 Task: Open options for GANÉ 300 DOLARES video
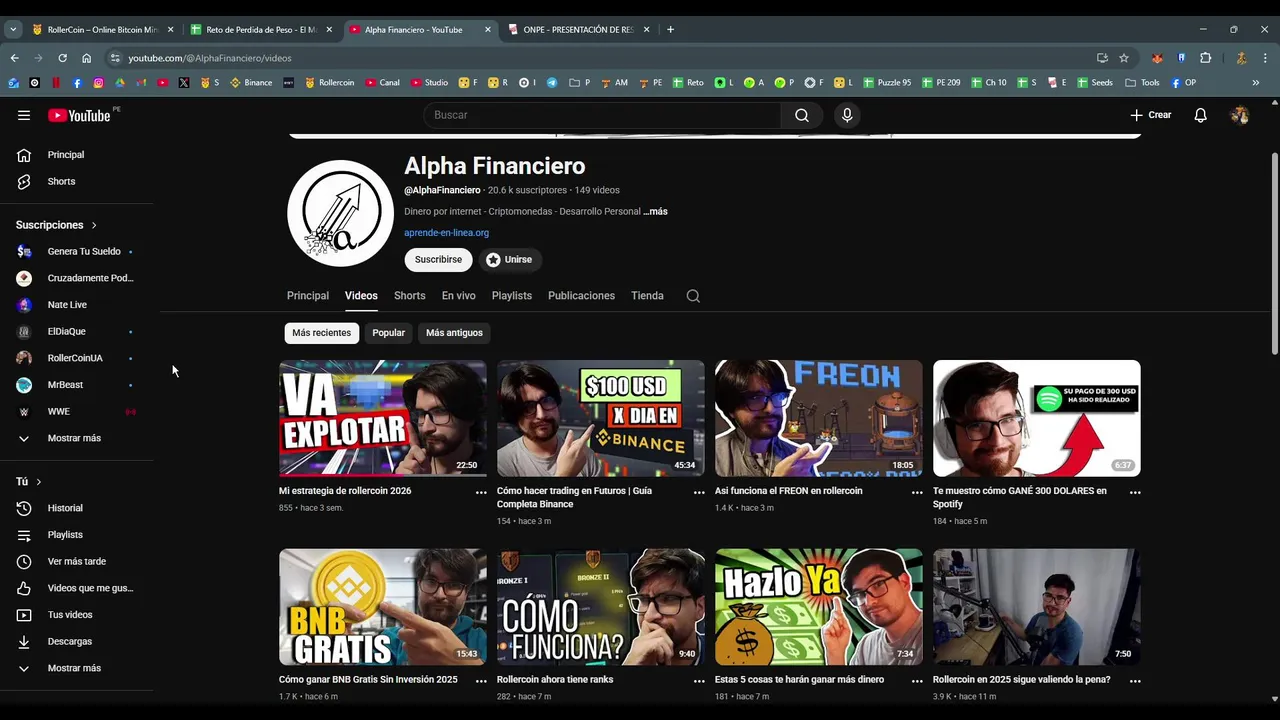click(1135, 492)
